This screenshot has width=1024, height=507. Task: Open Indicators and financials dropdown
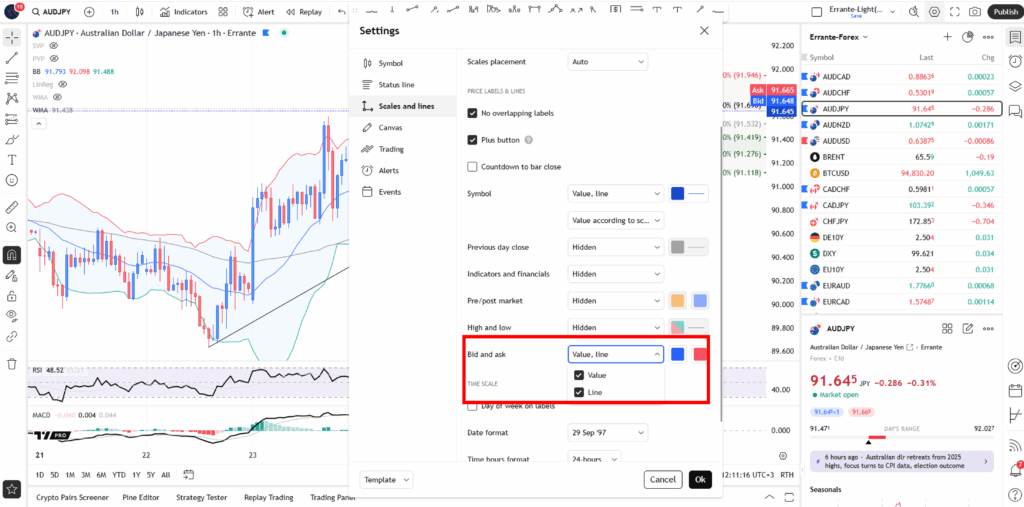coord(616,274)
